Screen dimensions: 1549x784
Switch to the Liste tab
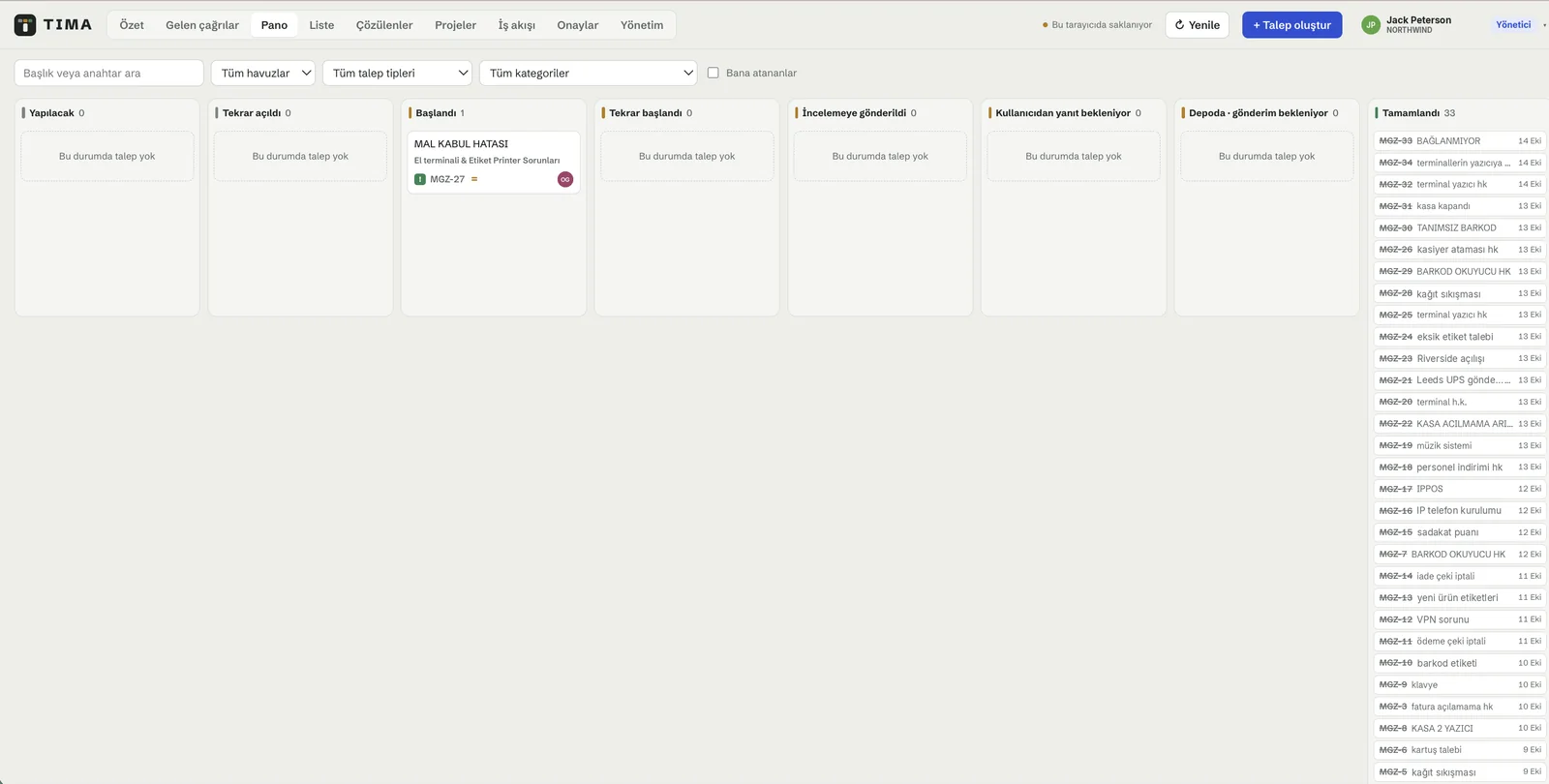pyautogui.click(x=321, y=25)
